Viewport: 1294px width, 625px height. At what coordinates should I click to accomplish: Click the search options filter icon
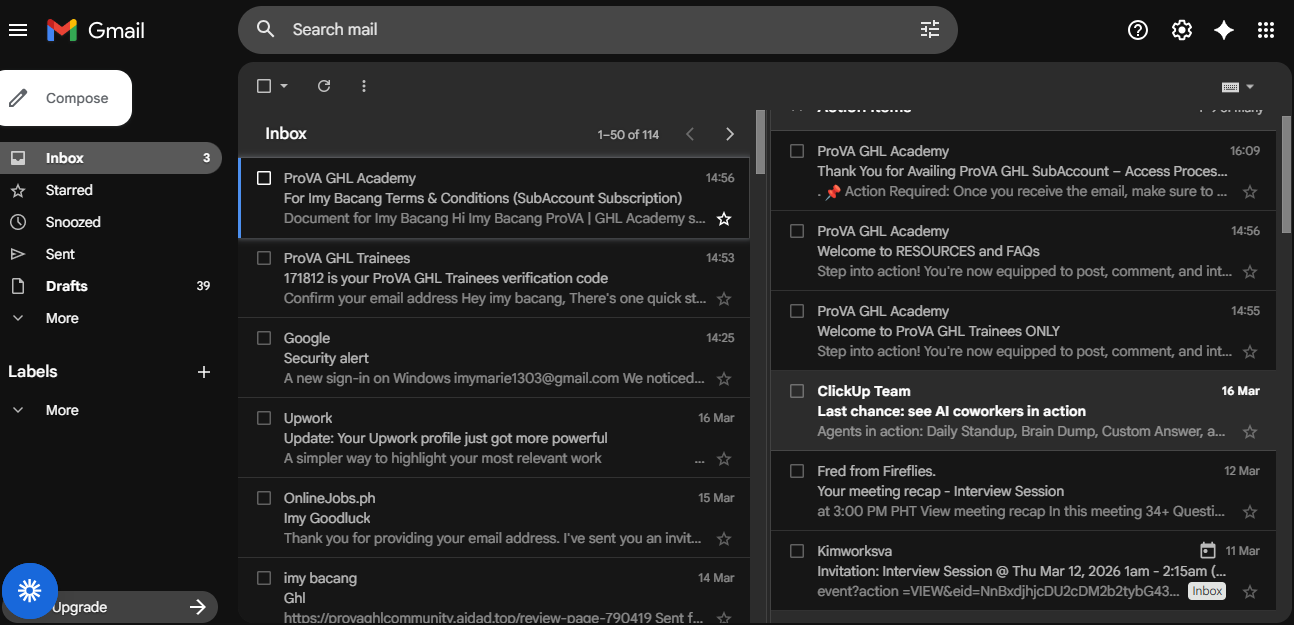point(930,30)
